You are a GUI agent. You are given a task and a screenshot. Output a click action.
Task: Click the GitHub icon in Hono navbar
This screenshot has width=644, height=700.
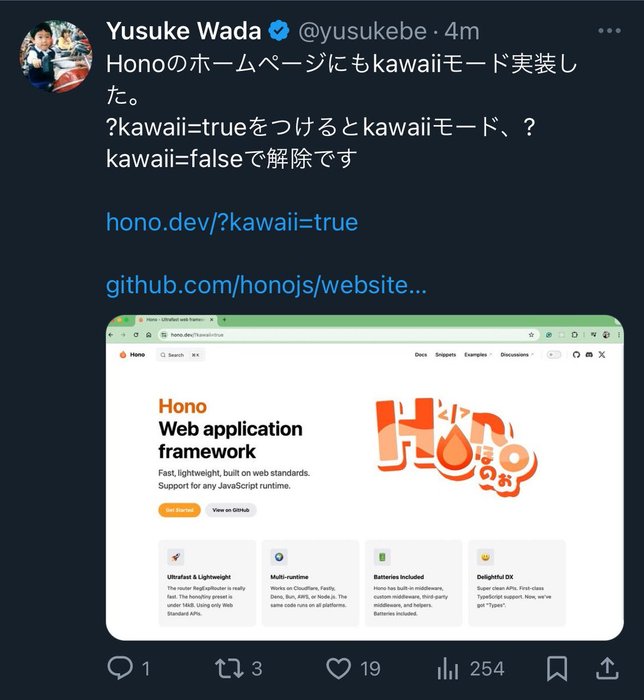click(x=576, y=354)
